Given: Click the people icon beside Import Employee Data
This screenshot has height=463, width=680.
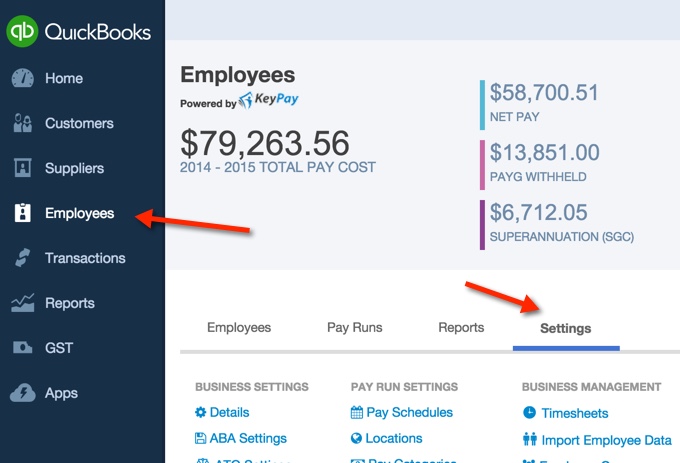Looking at the screenshot, I should pos(530,439).
